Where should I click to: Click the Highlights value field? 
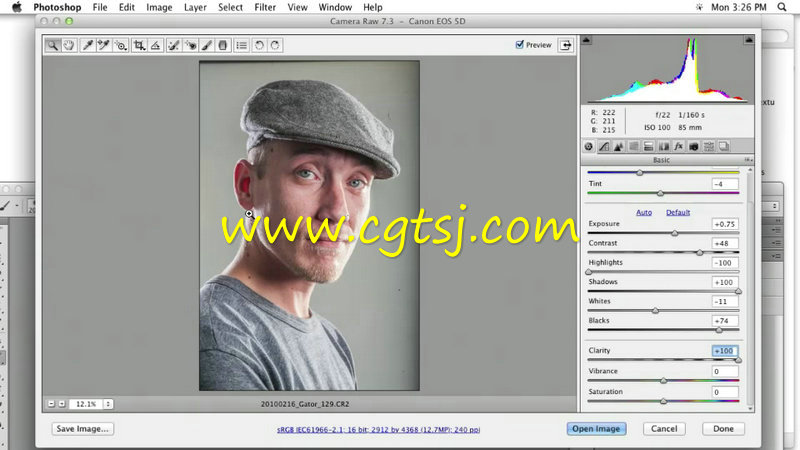724,263
